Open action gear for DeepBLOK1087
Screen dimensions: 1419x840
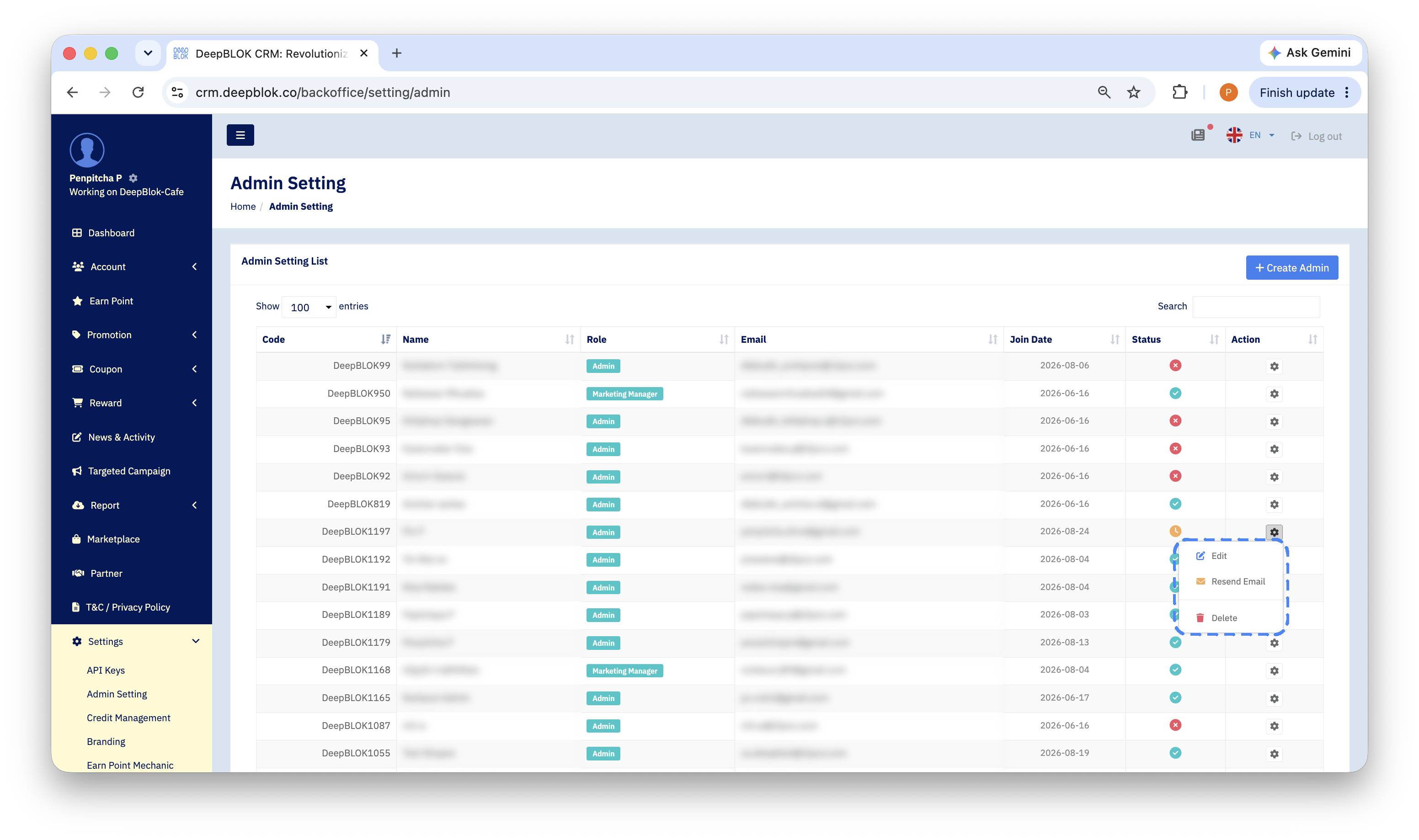(1274, 726)
